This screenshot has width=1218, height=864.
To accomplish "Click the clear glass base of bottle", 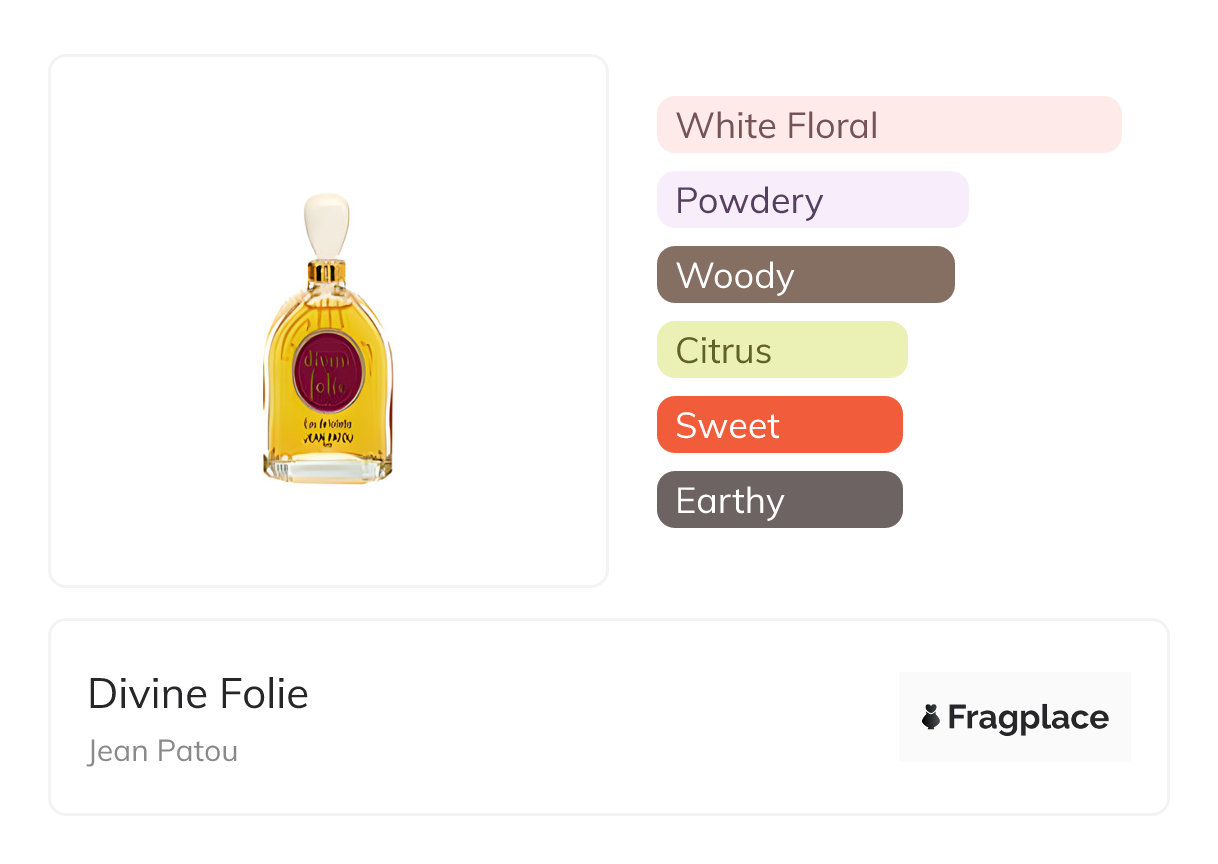I will [327, 469].
